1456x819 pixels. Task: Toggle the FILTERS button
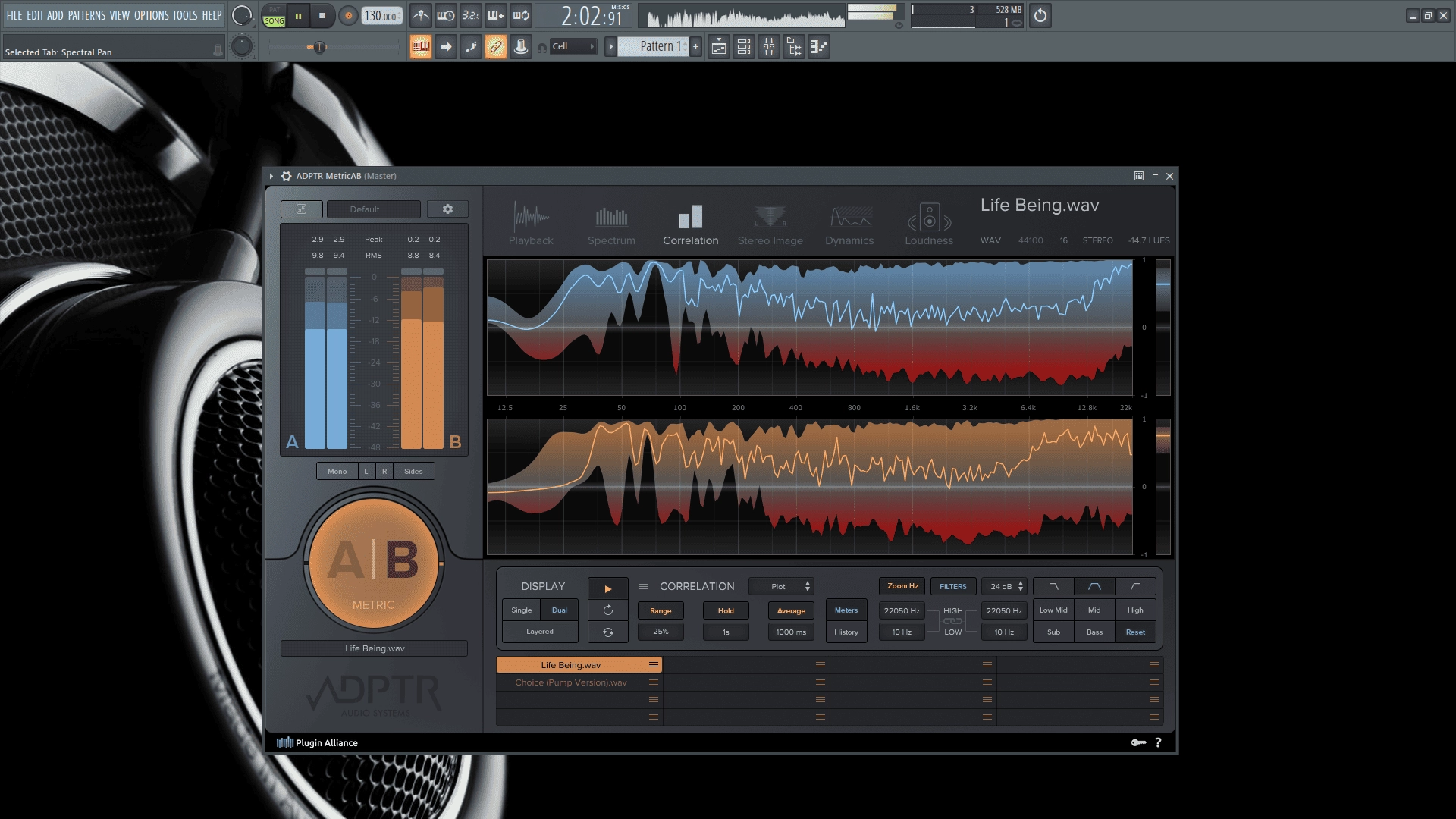(x=953, y=586)
